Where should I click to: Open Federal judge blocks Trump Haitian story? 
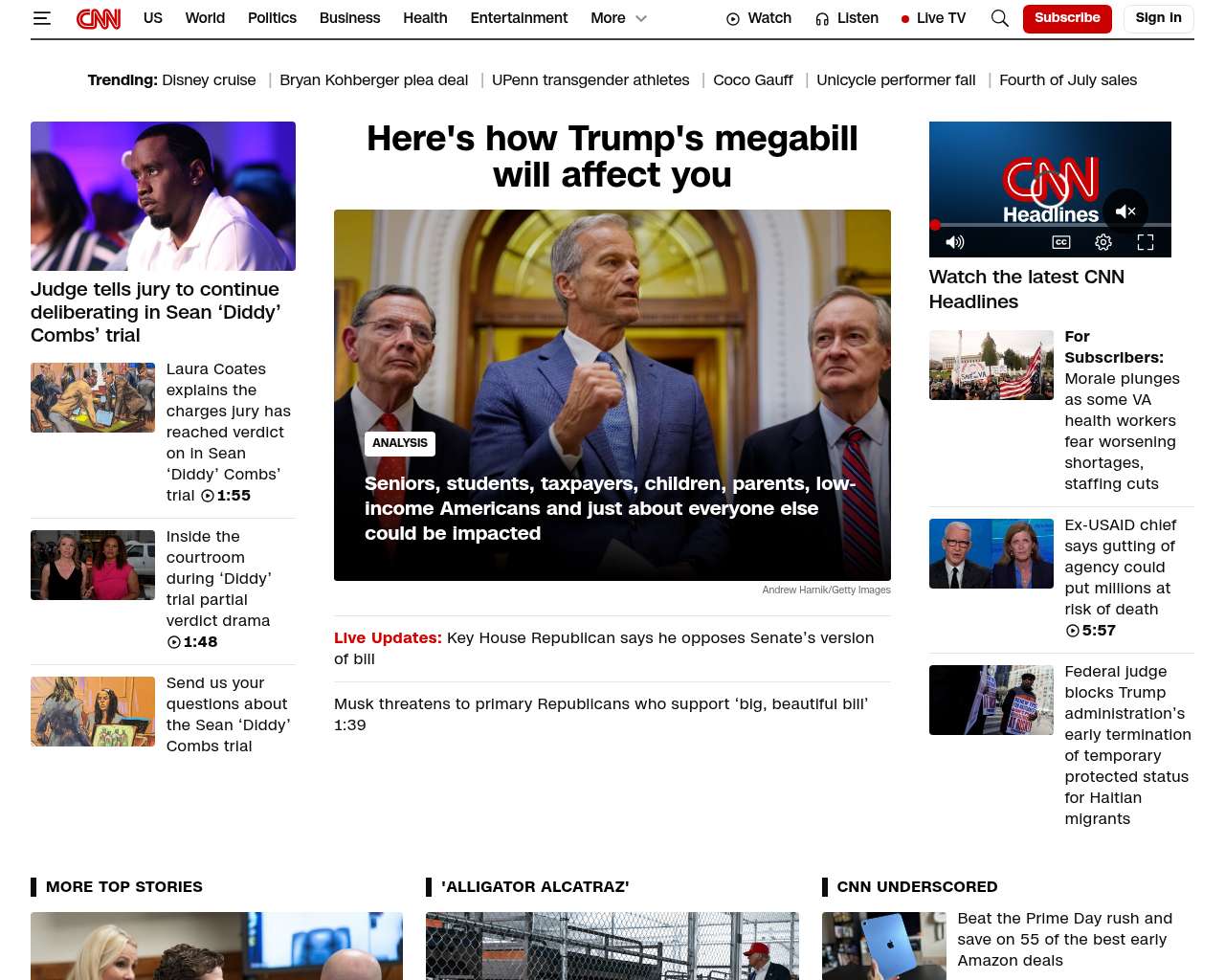pyautogui.click(x=1128, y=746)
